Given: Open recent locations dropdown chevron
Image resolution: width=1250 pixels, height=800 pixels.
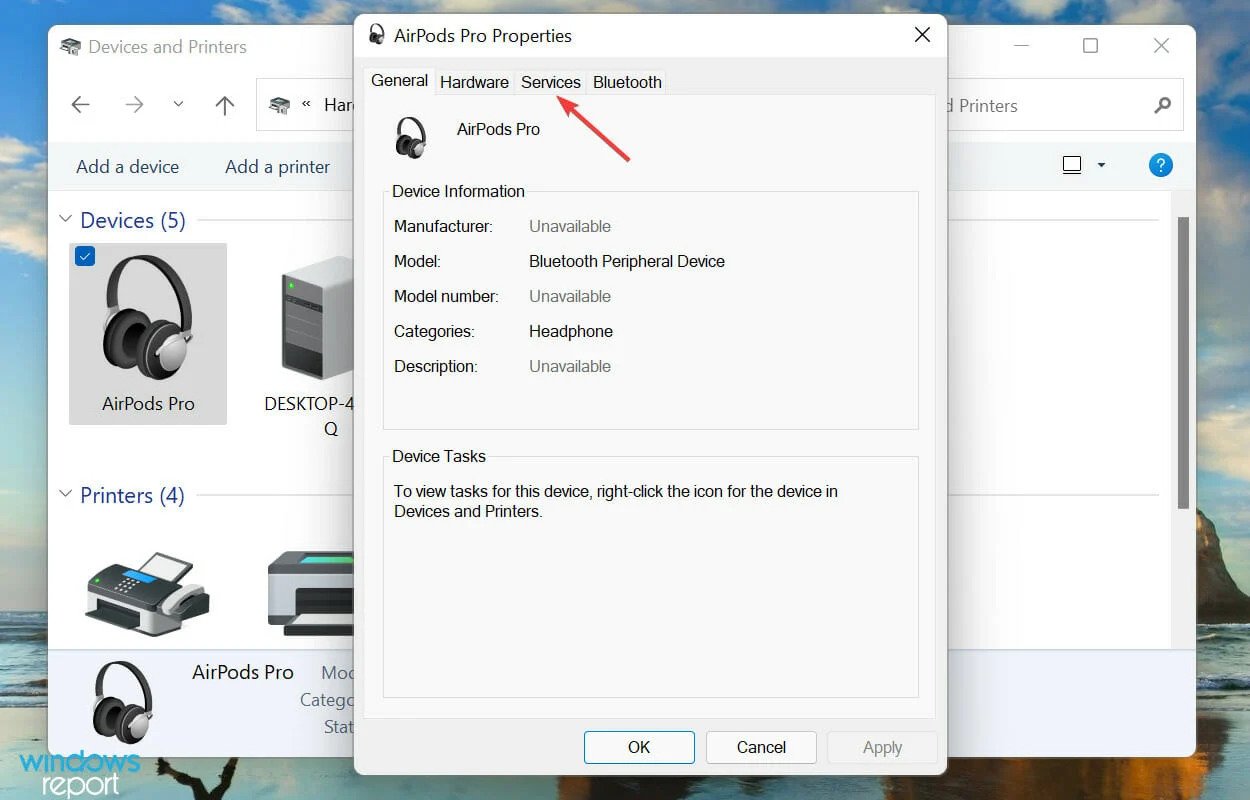Looking at the screenshot, I should click(x=178, y=105).
